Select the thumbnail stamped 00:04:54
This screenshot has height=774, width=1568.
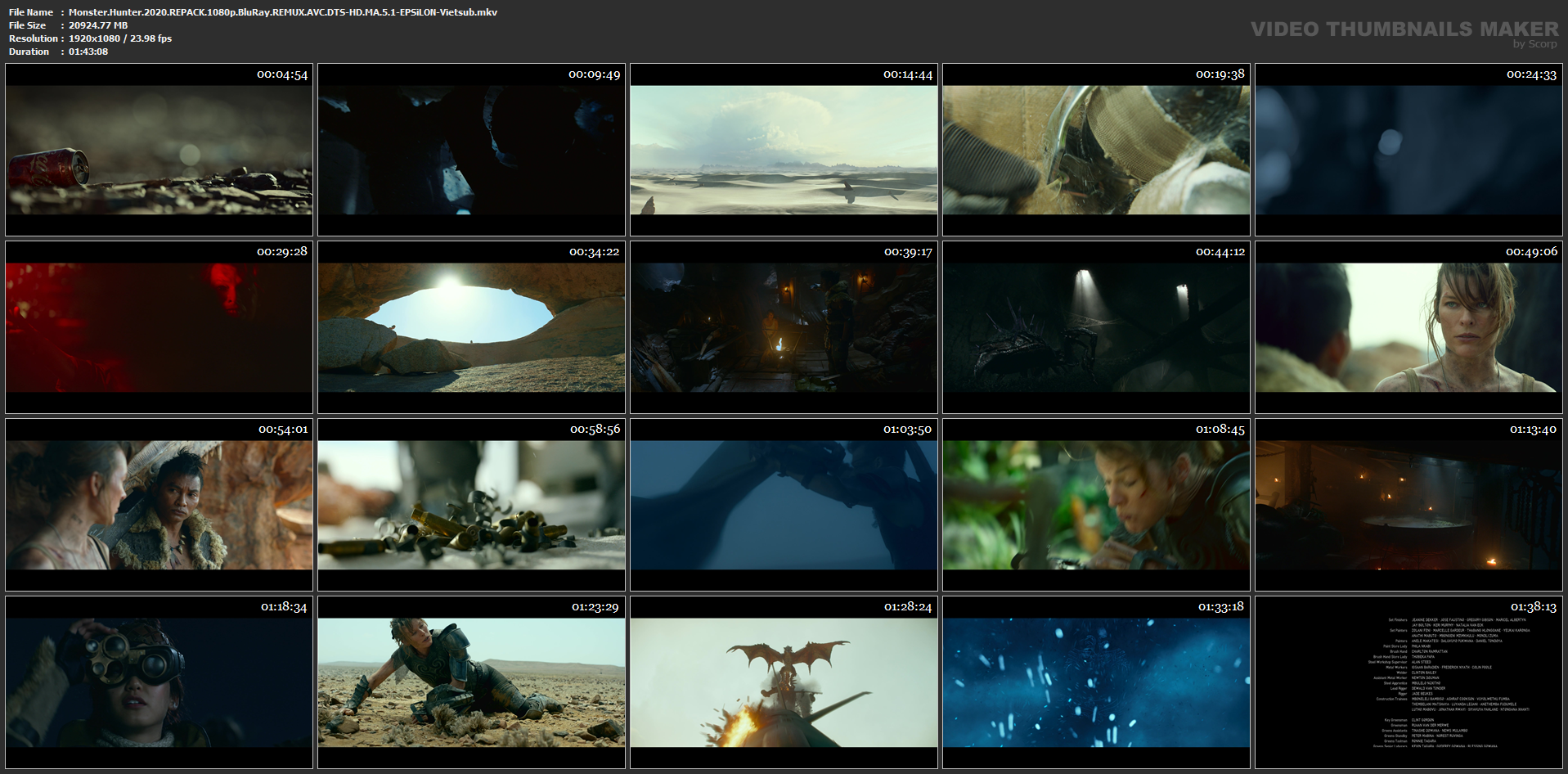point(159,150)
